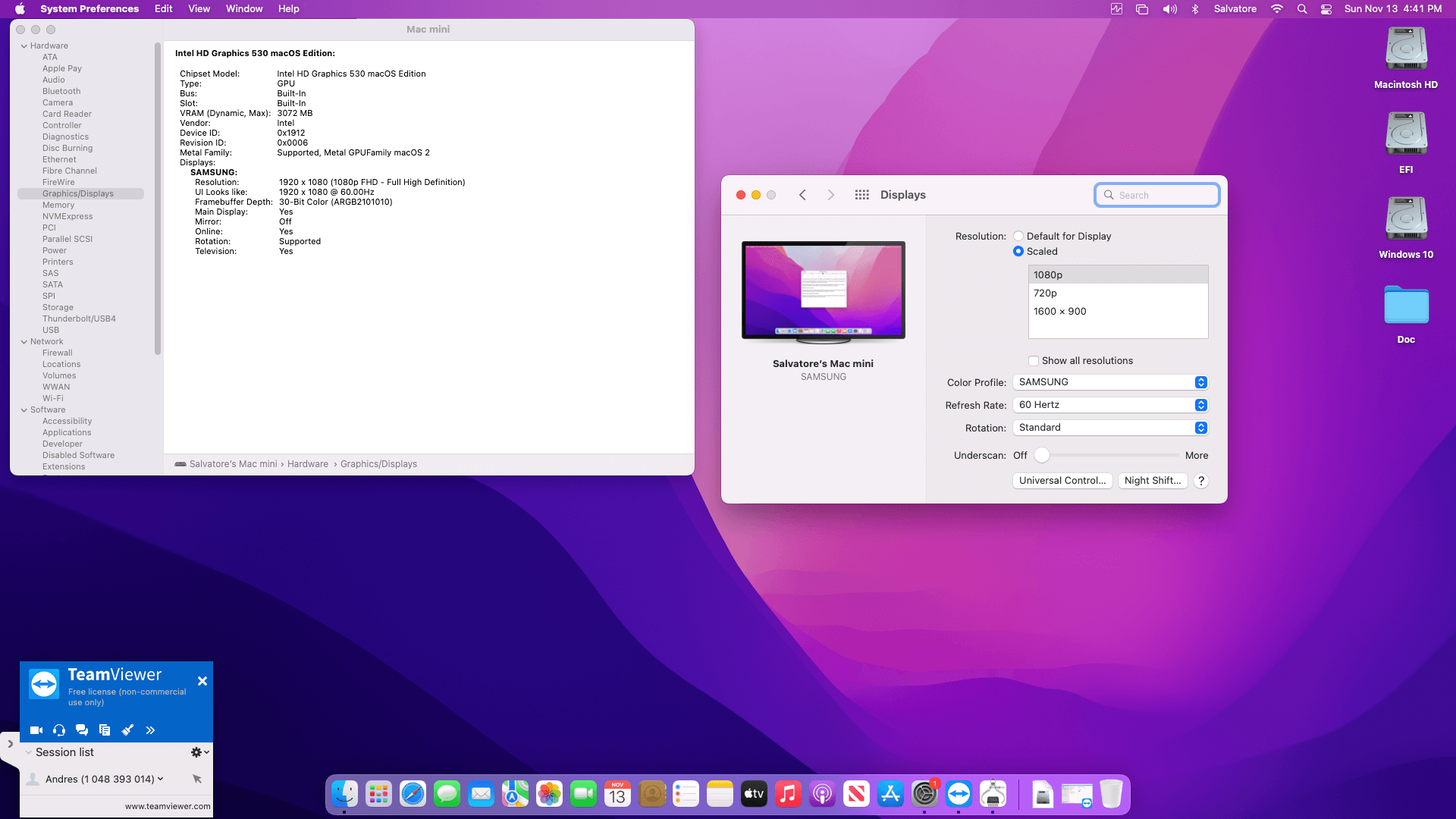
Task: Select the Windows 10 desktop drive
Action: [1406, 227]
